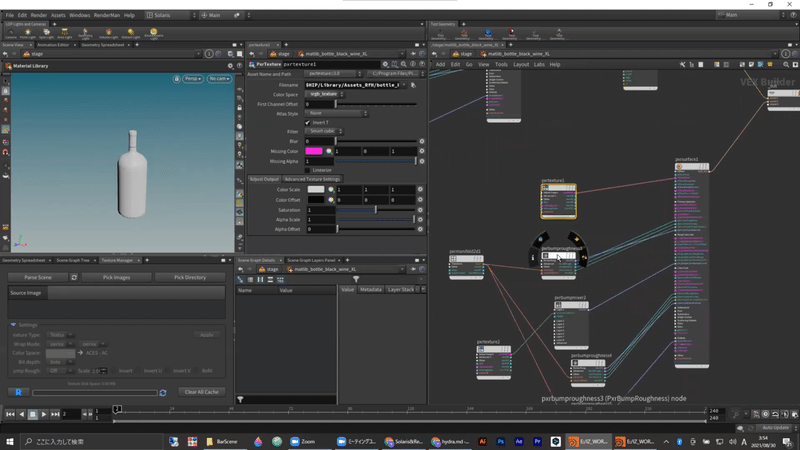
Task: Click the Clear All Cache button
Action: click(203, 392)
